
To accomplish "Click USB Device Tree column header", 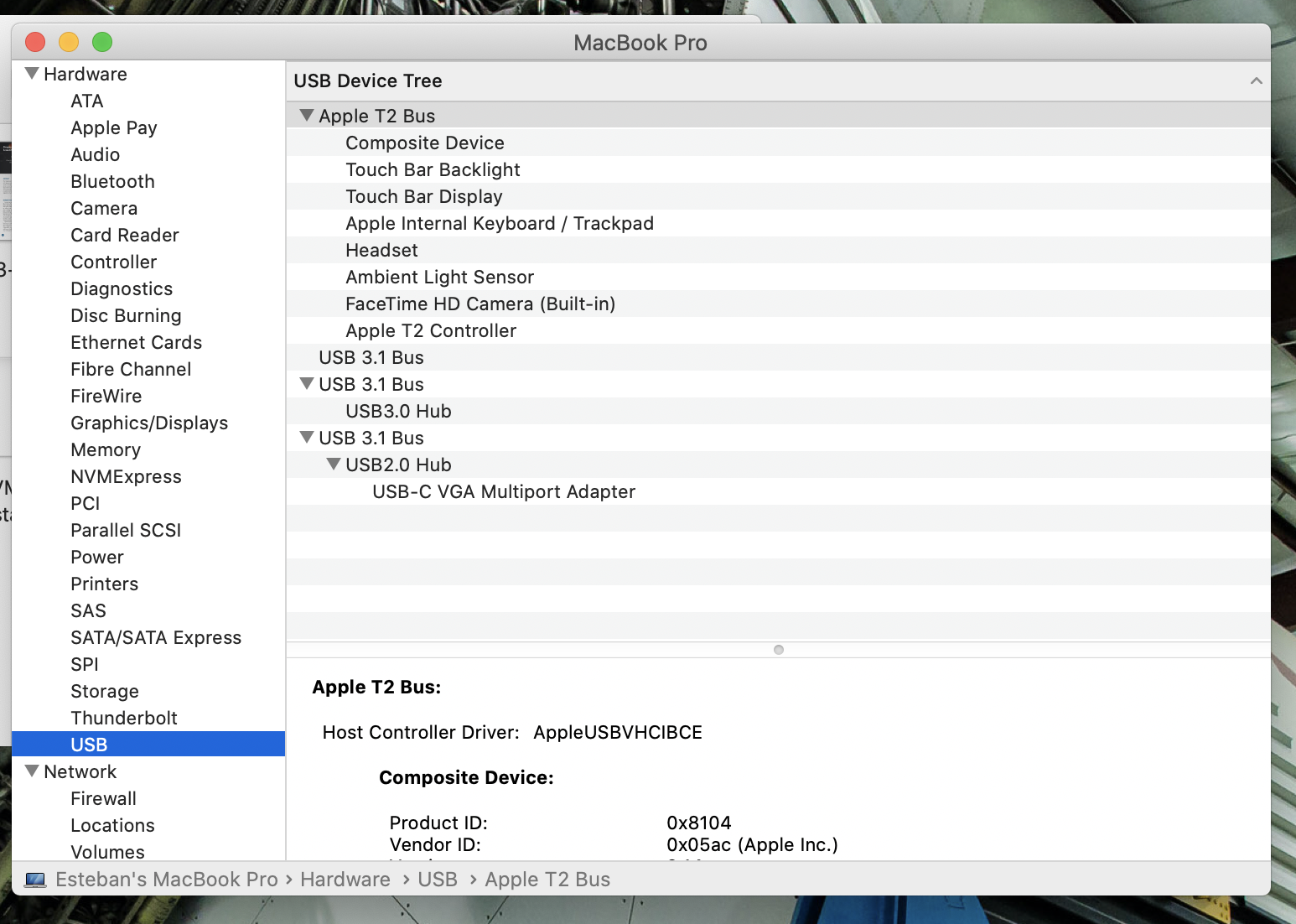I will pos(779,81).
